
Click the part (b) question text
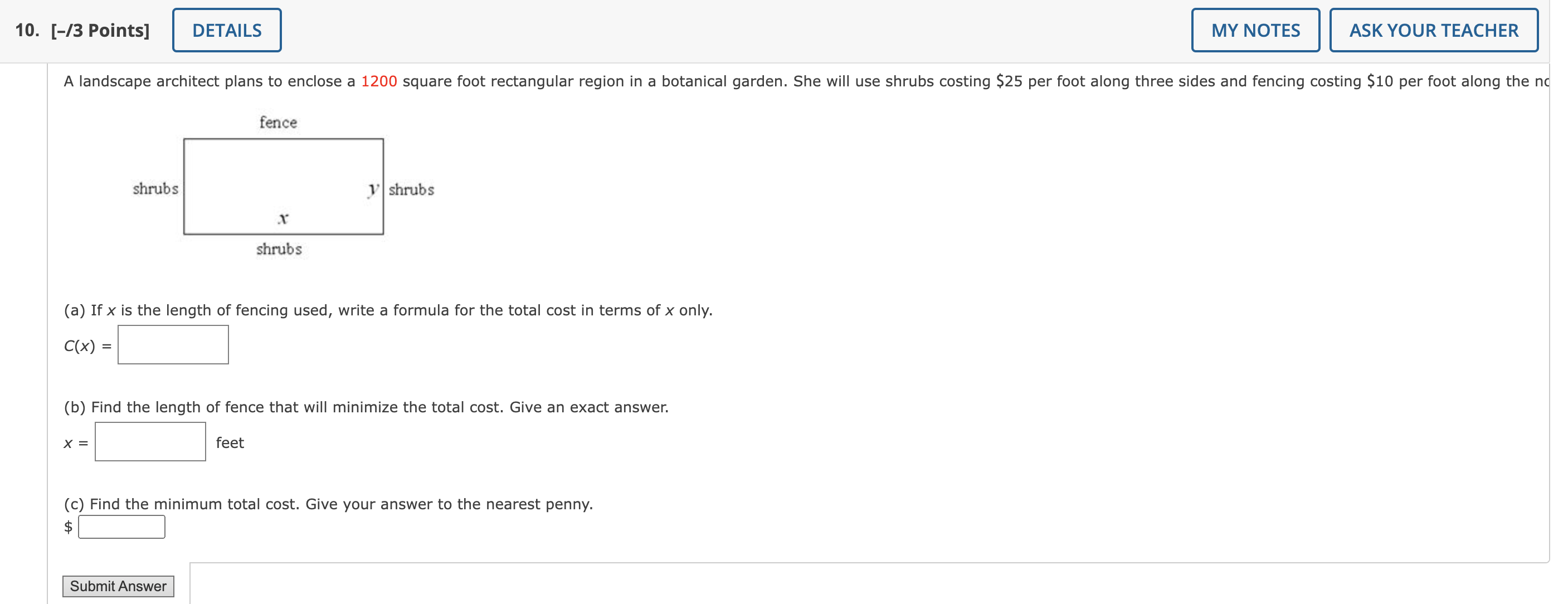[x=366, y=407]
